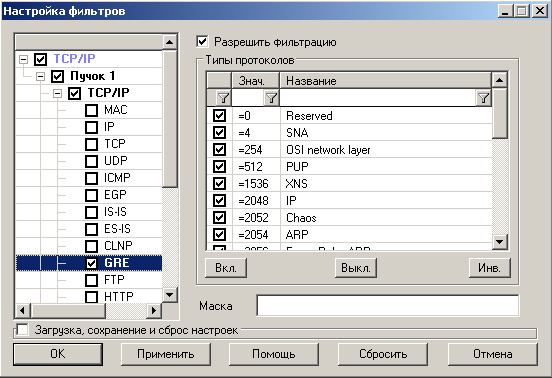Check the IS-IS checkbox in the tree
Image resolution: width=552 pixels, height=378 pixels.
(92, 212)
